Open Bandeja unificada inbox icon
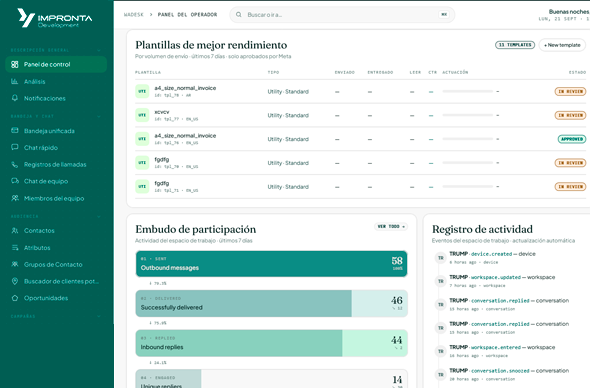 pos(15,131)
